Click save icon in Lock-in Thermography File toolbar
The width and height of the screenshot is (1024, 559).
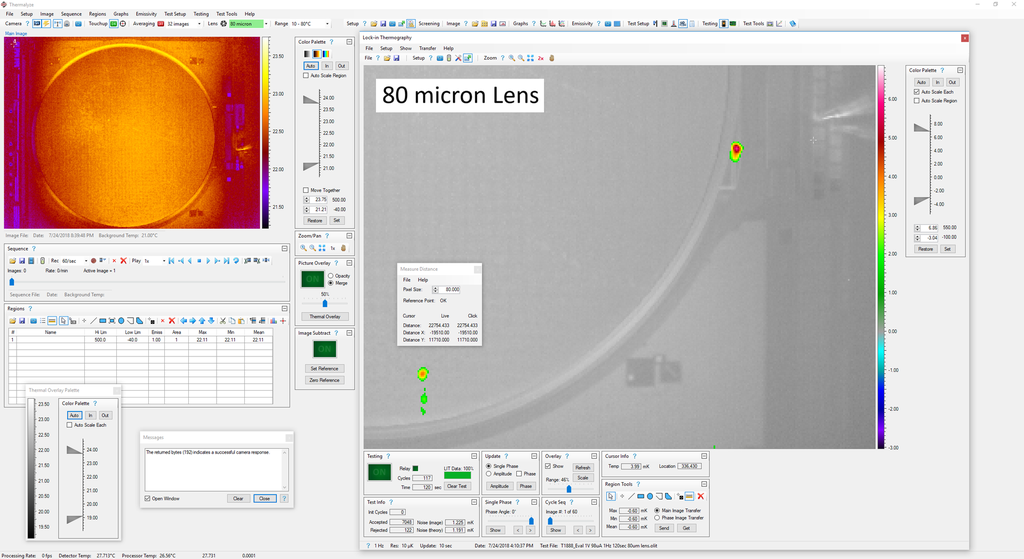396,58
